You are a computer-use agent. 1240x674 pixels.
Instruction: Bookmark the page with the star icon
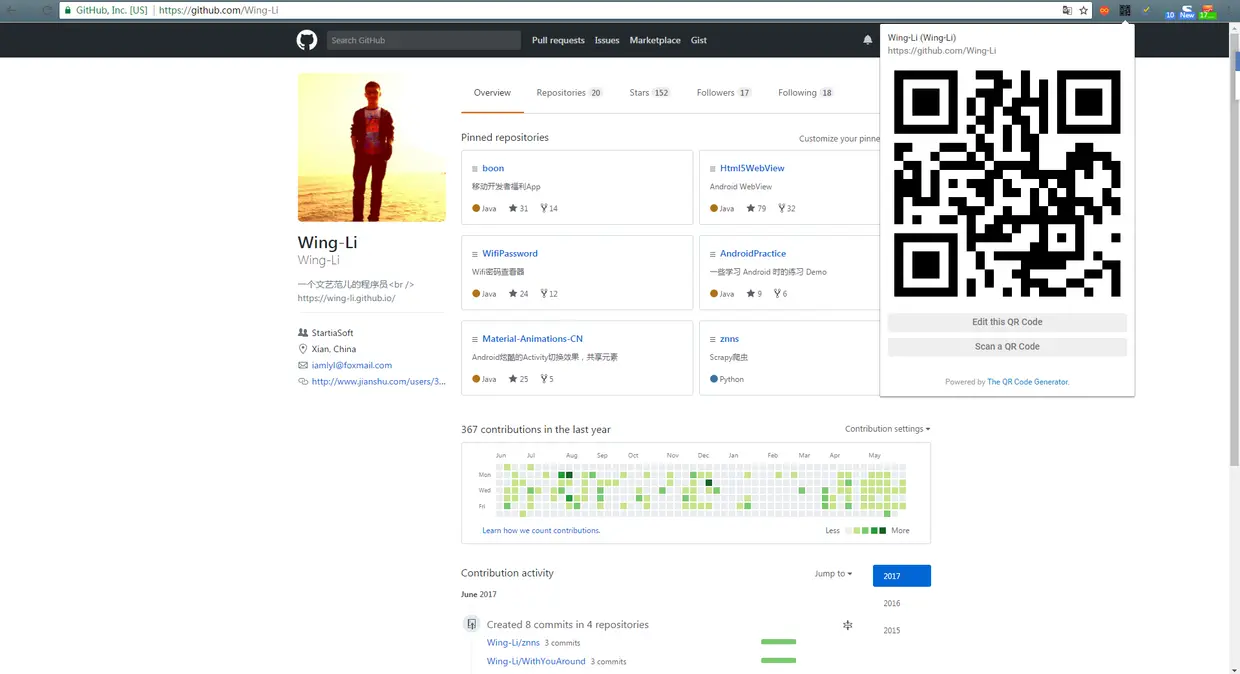point(1083,10)
